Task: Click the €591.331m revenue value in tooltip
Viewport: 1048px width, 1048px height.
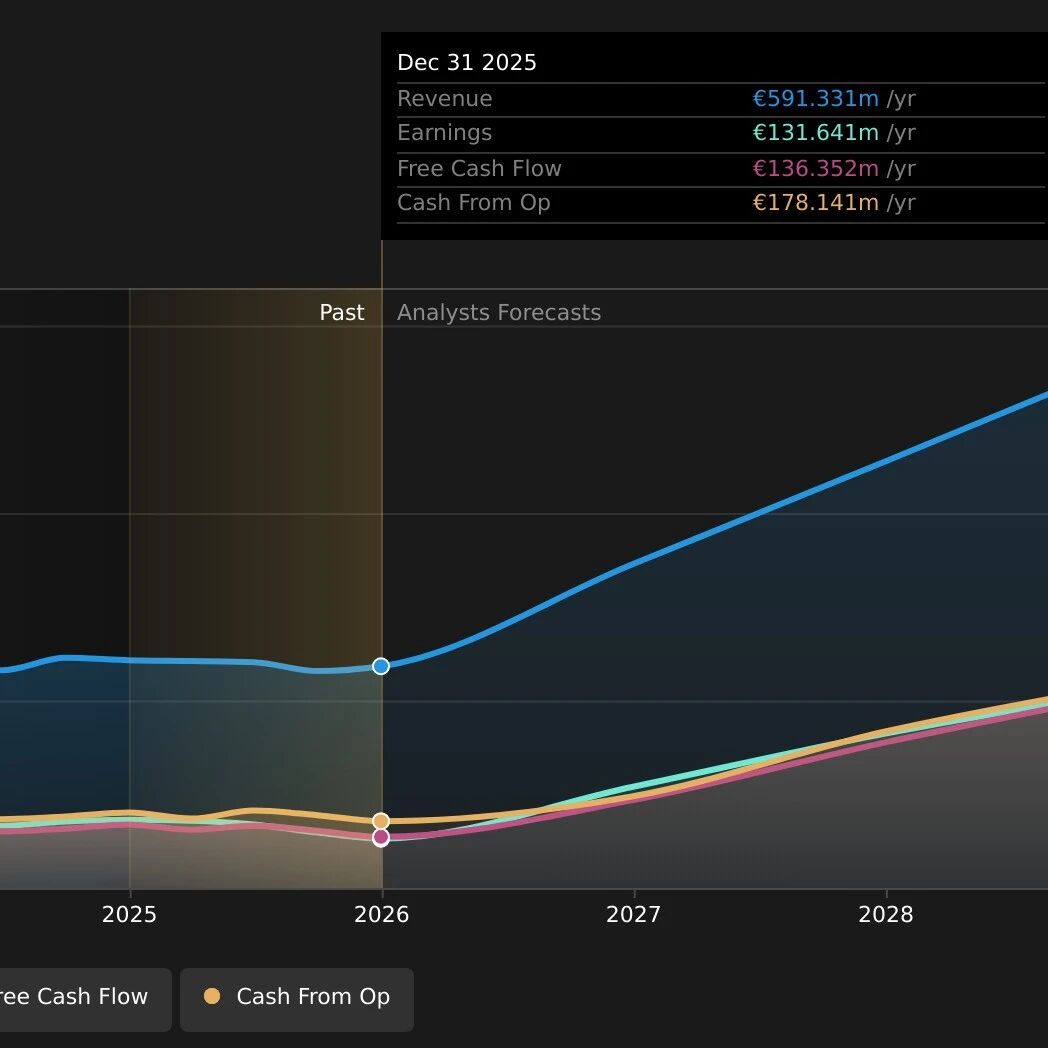Action: point(815,99)
